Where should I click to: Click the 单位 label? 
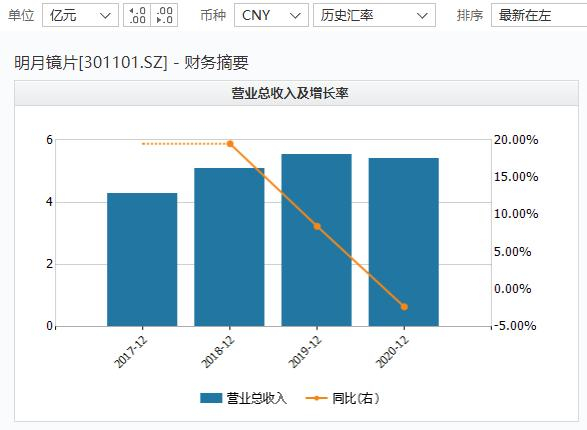[21, 15]
